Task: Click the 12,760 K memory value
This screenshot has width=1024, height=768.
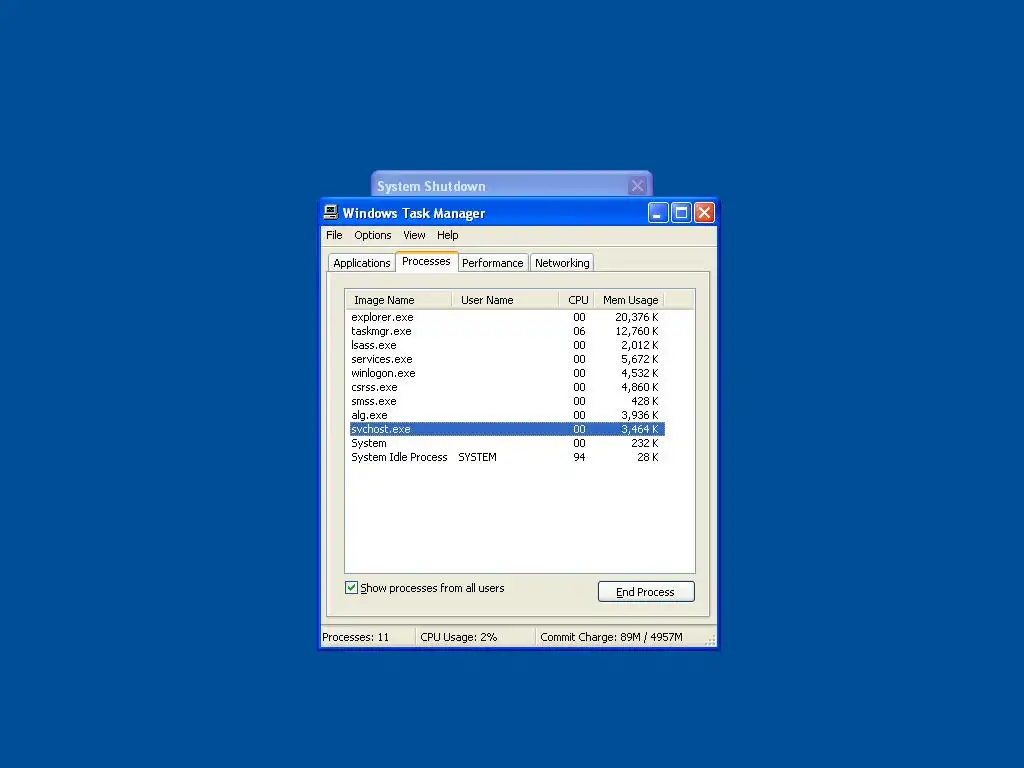Action: 637,331
